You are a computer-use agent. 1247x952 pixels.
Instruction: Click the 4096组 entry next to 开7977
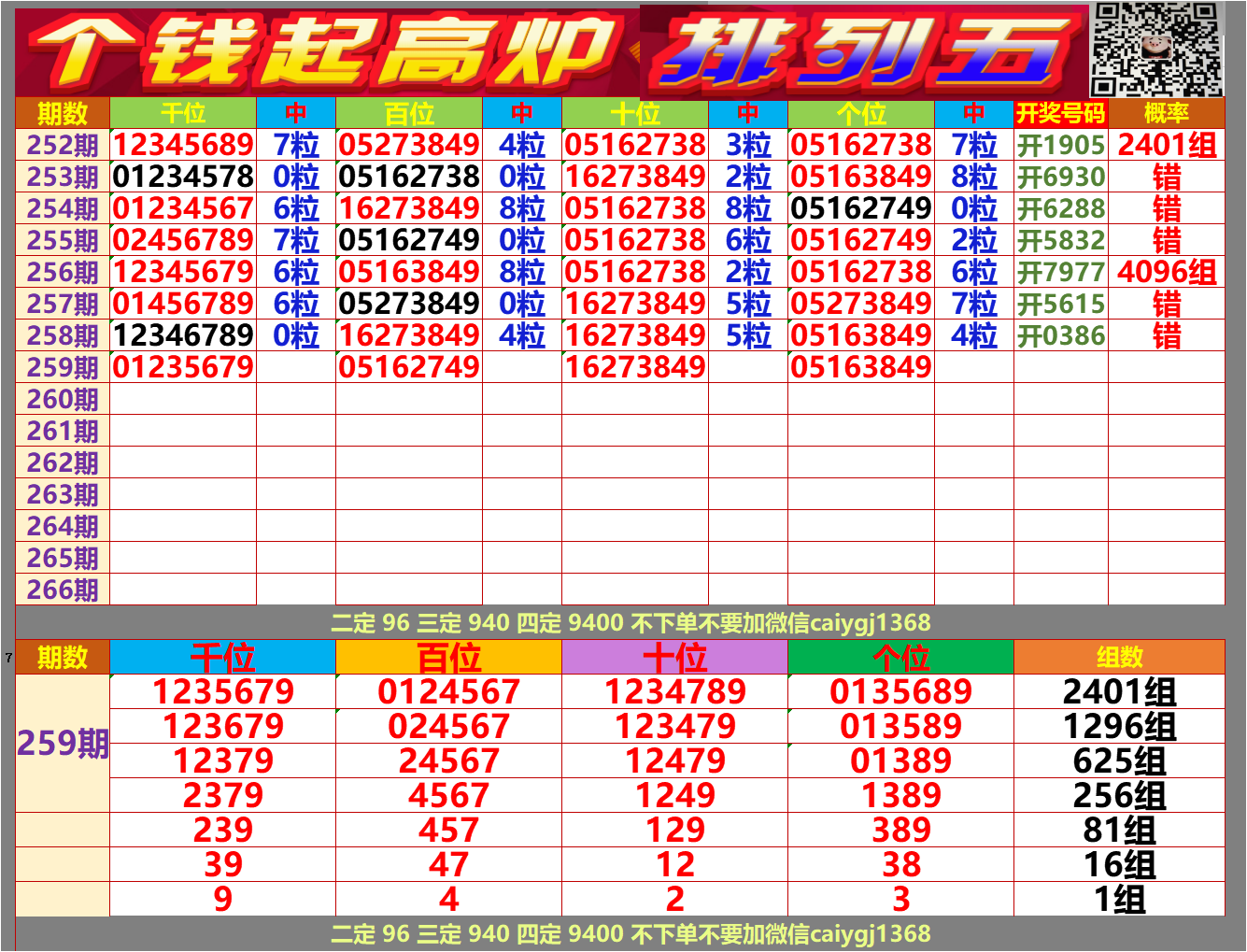tap(1166, 271)
